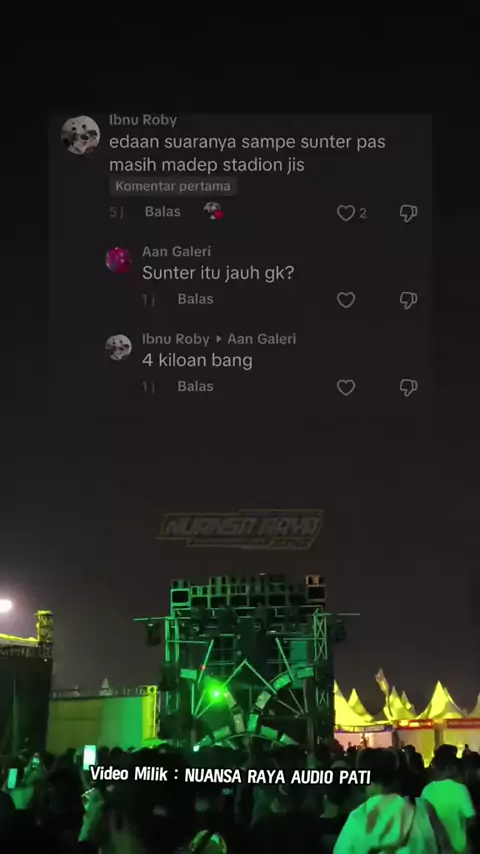Screen dimensions: 480x854
Task: Like the '4 kiloan bang' reply
Action: 345,388
